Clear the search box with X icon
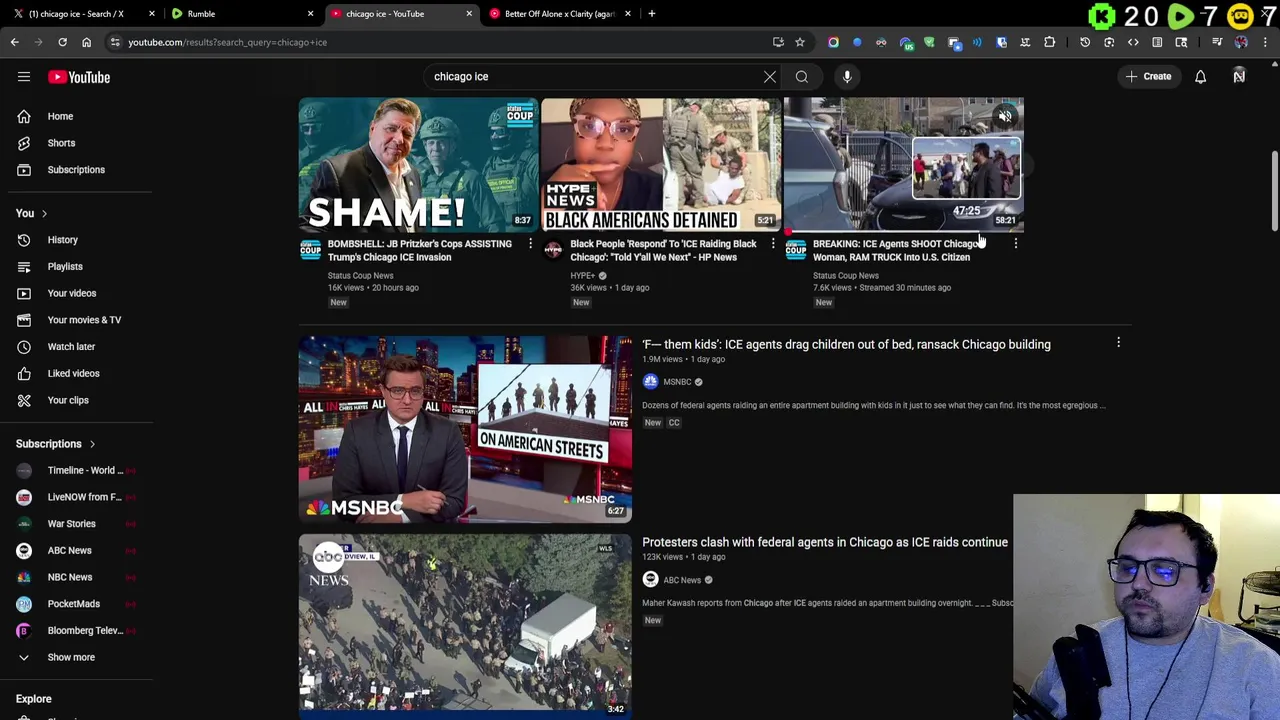The image size is (1280, 720). coord(770,76)
